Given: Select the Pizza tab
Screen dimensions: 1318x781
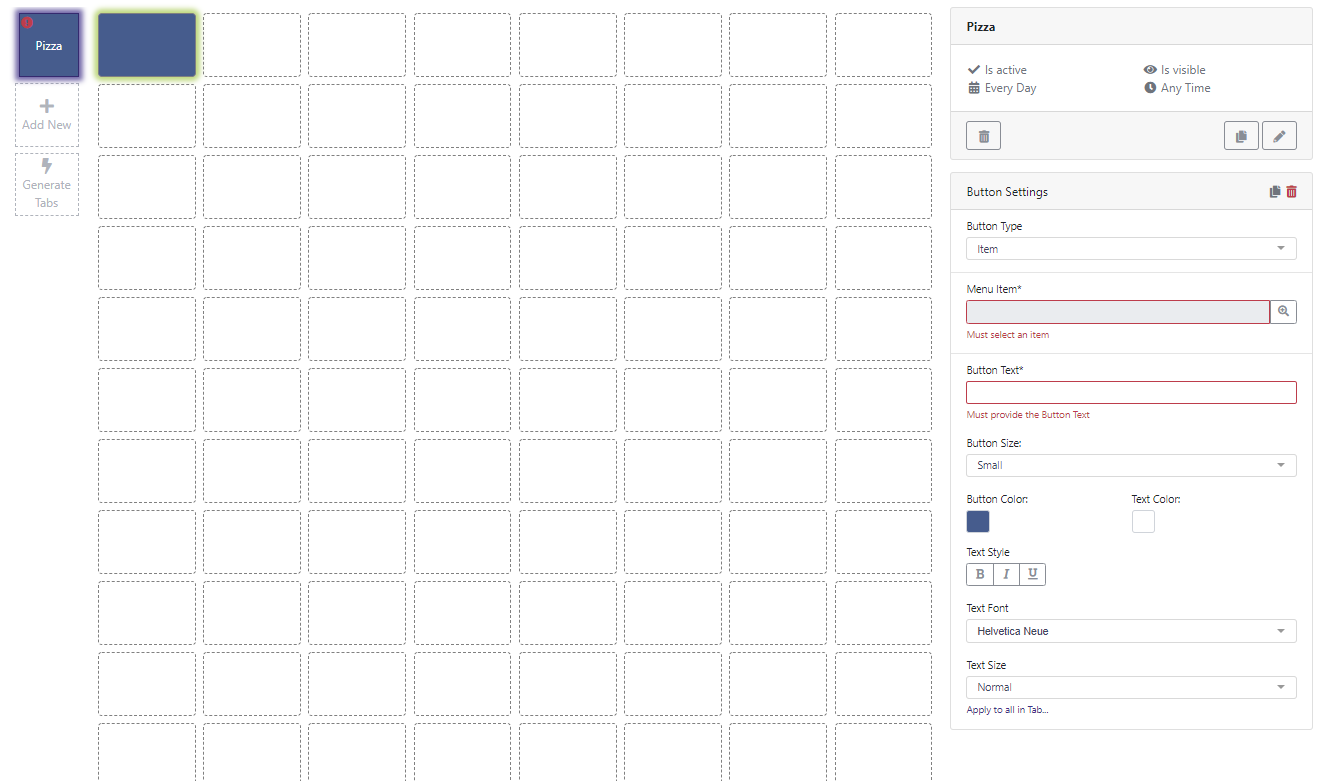Looking at the screenshot, I should click(x=47, y=44).
